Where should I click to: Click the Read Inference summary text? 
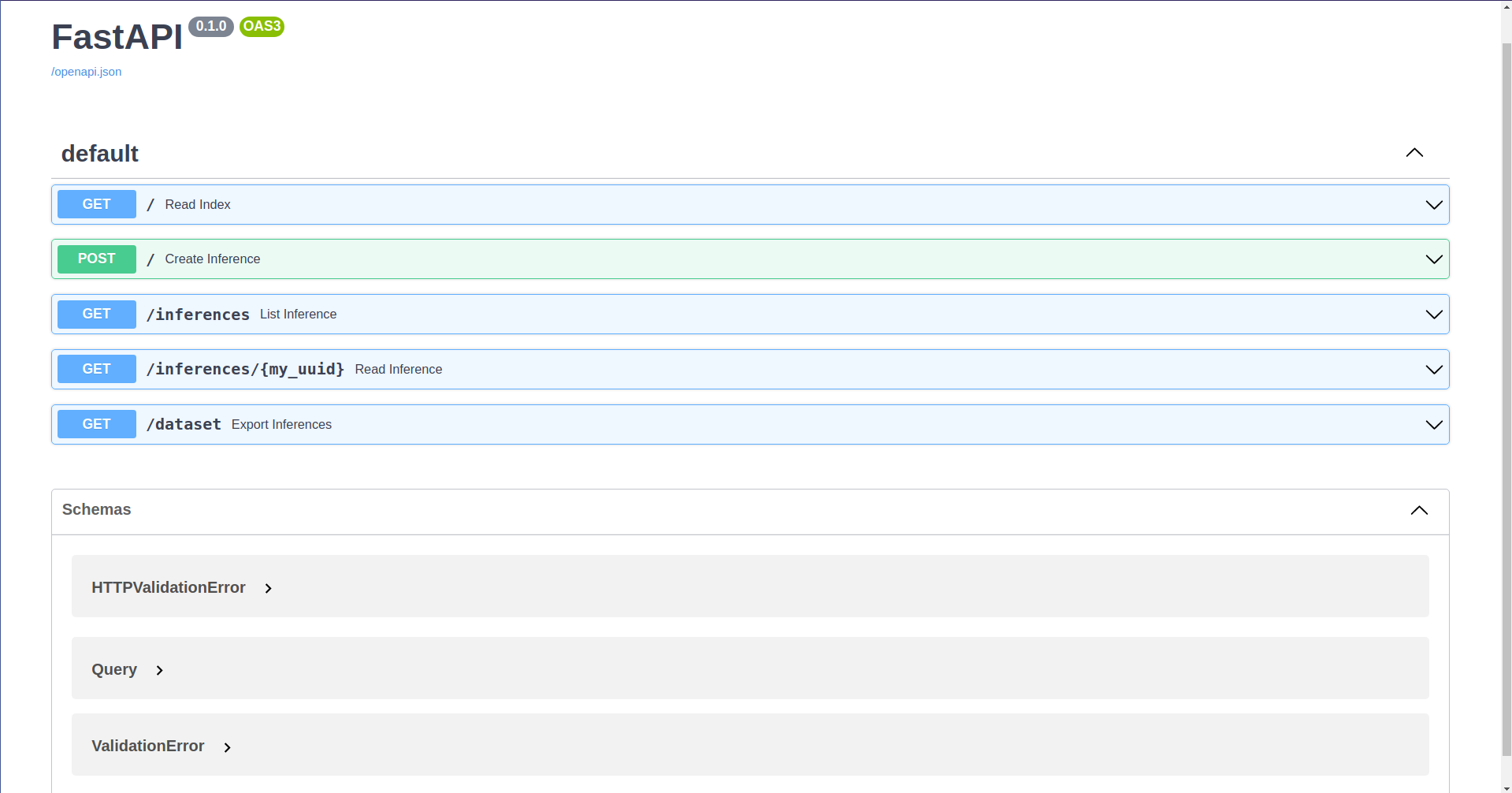click(399, 370)
